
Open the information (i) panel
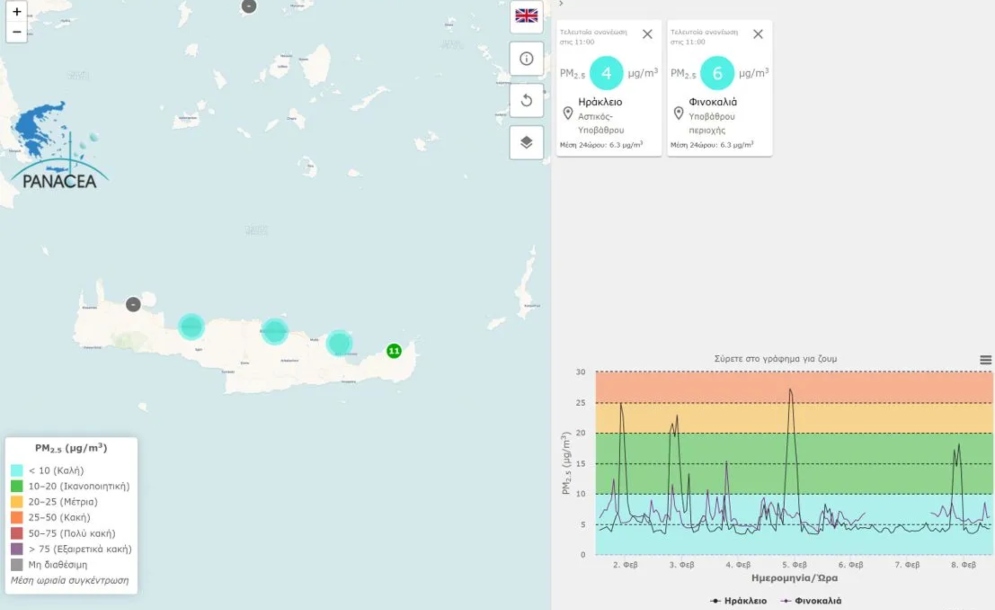click(526, 58)
